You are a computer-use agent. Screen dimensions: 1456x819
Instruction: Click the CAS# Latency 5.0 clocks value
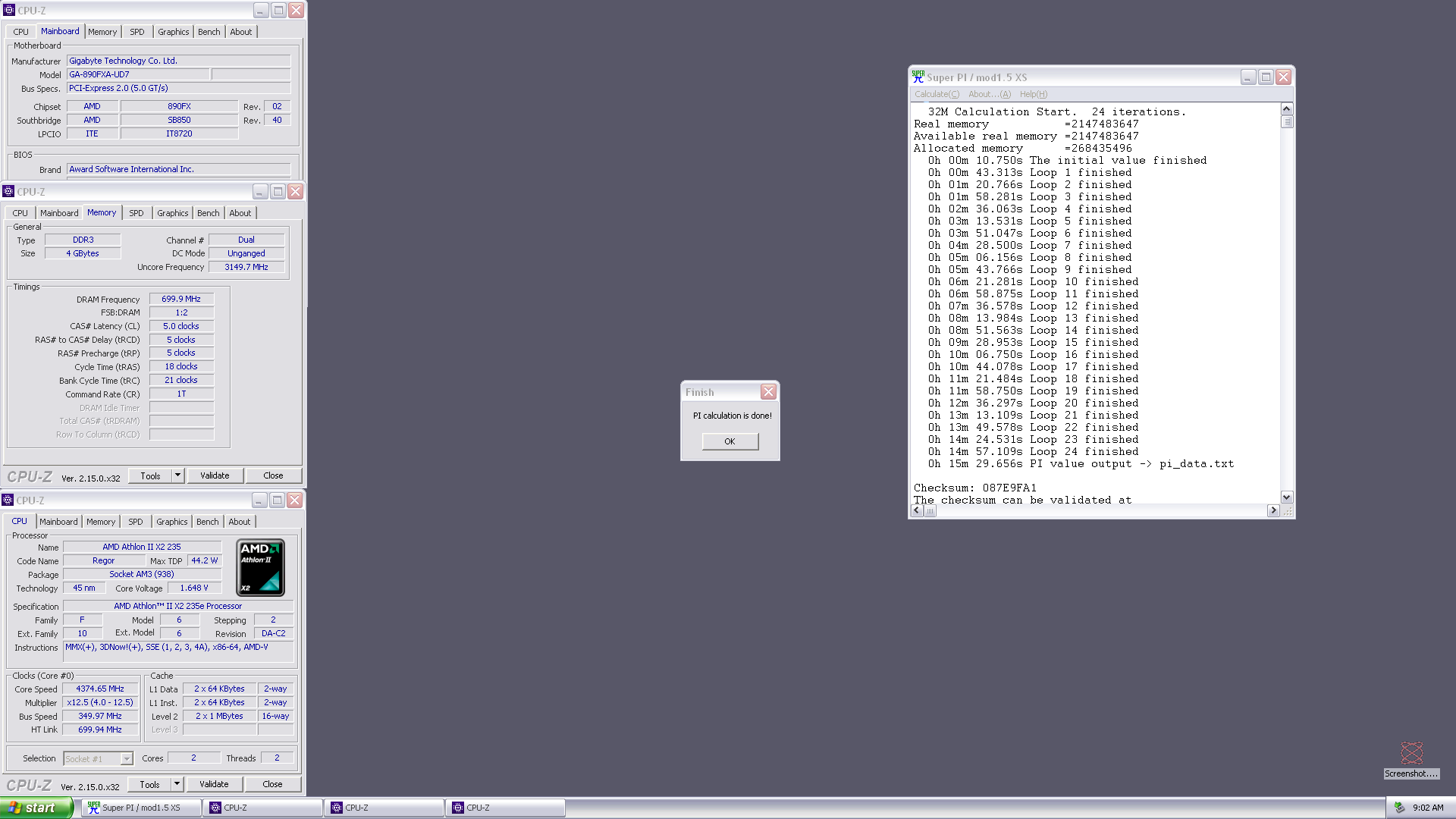pos(181,326)
